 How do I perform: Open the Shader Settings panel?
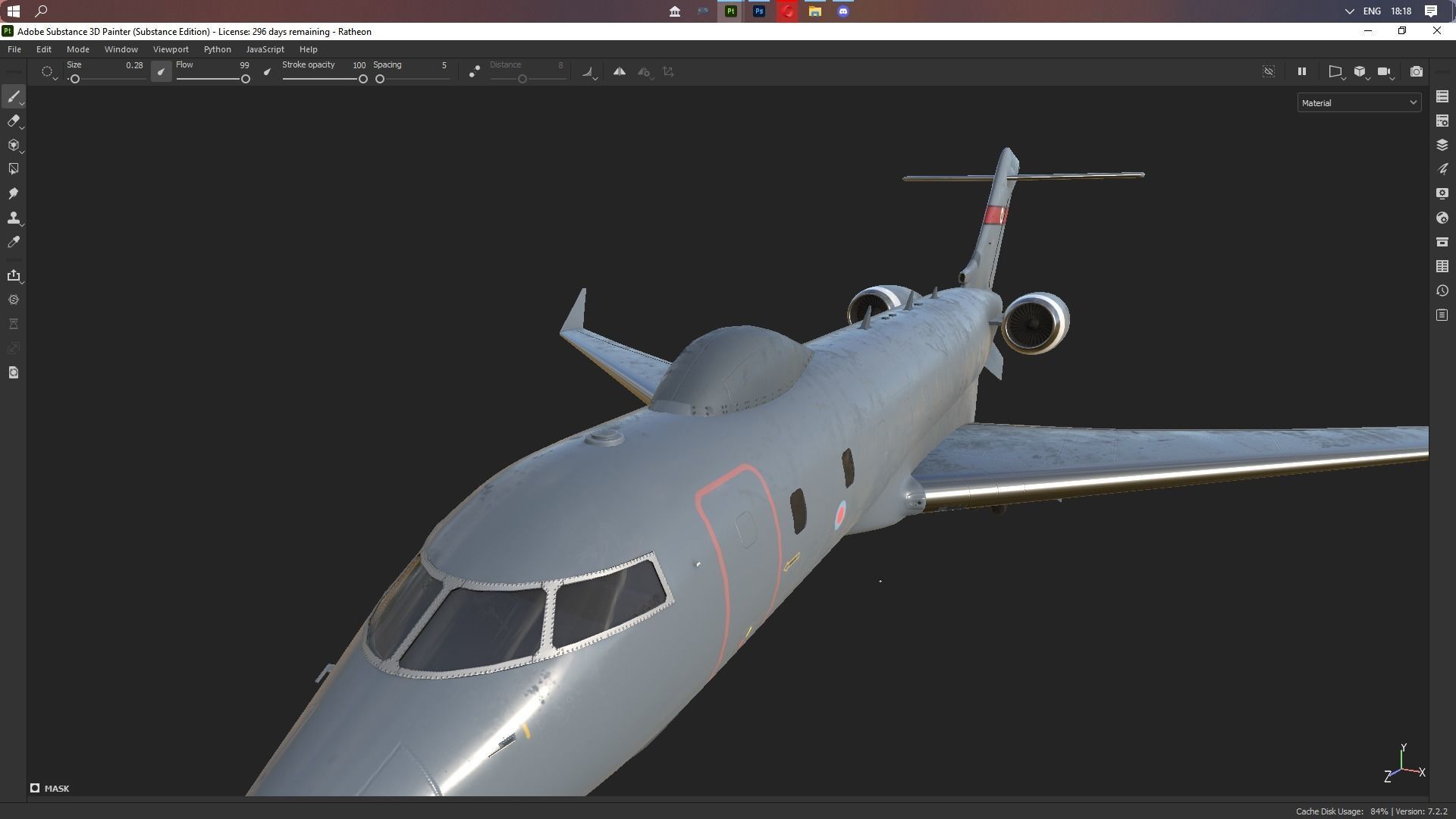1442,218
